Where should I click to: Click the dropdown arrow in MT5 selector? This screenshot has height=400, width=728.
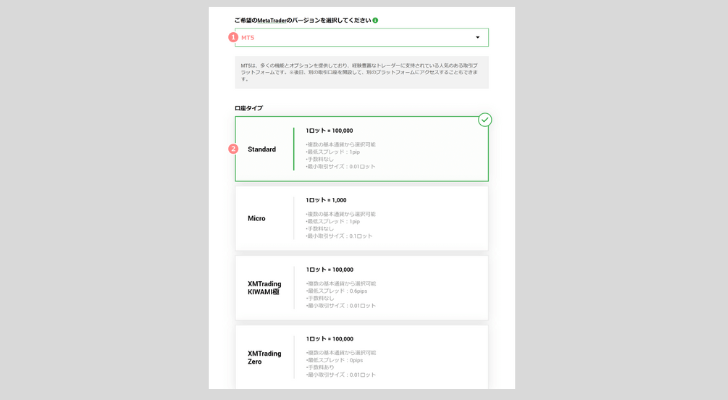[x=477, y=38]
